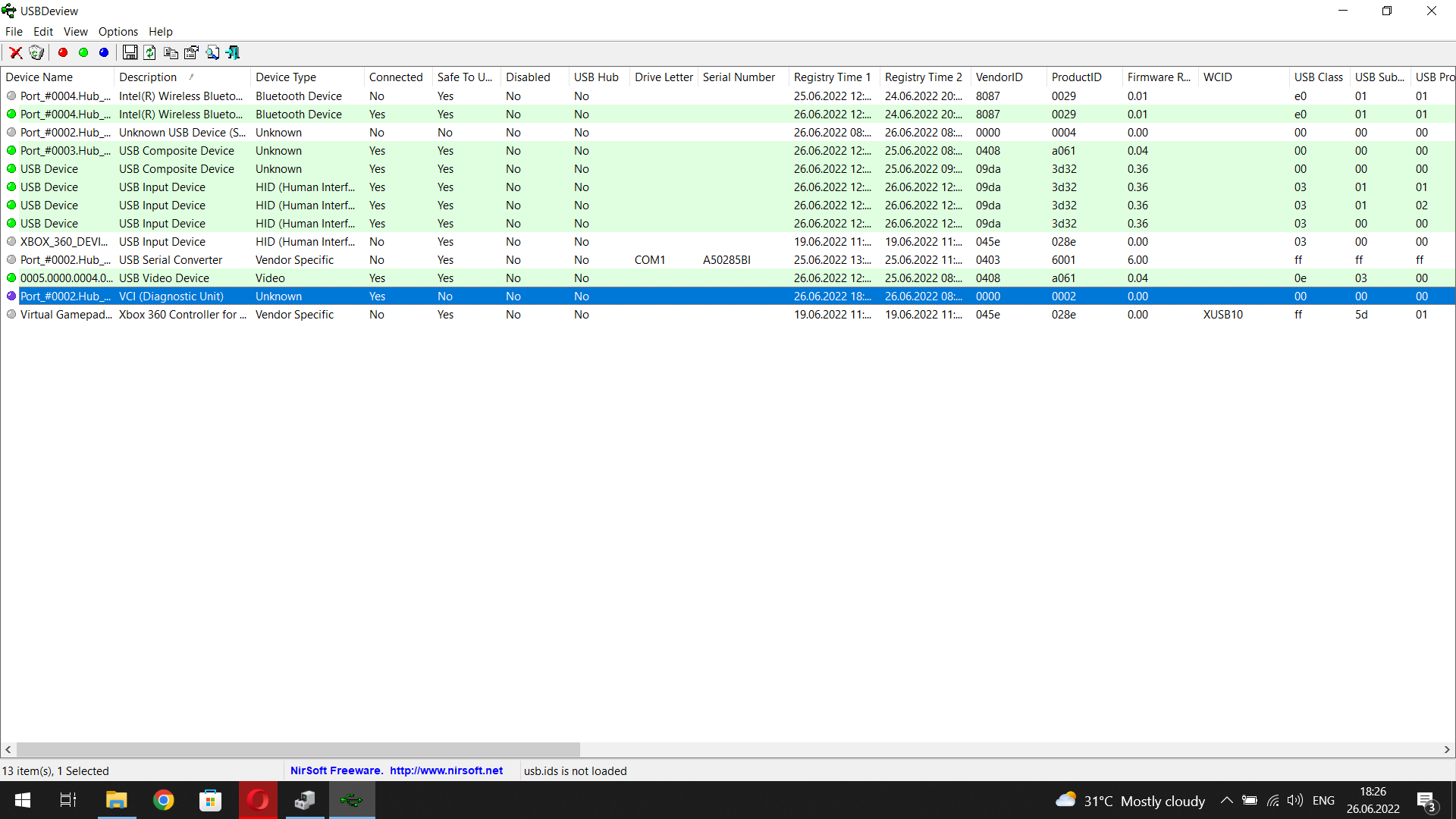Open the Options menu
The height and width of the screenshot is (819, 1456).
(x=118, y=31)
